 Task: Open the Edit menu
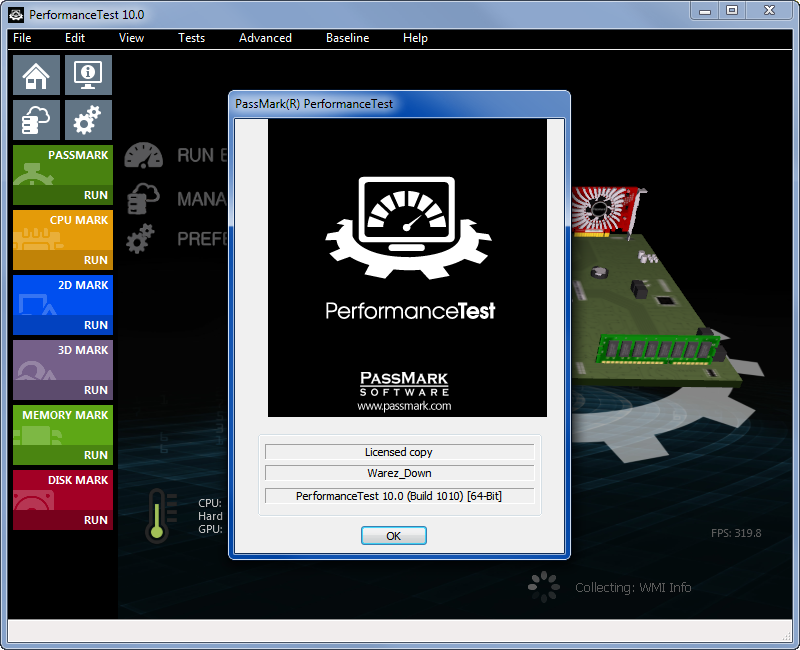(x=74, y=38)
